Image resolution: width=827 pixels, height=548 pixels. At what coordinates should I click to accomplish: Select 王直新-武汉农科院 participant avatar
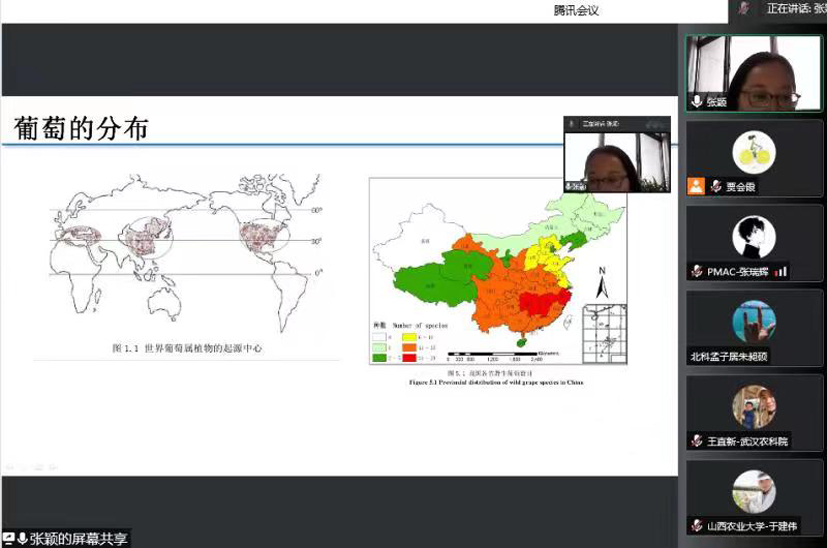point(754,406)
